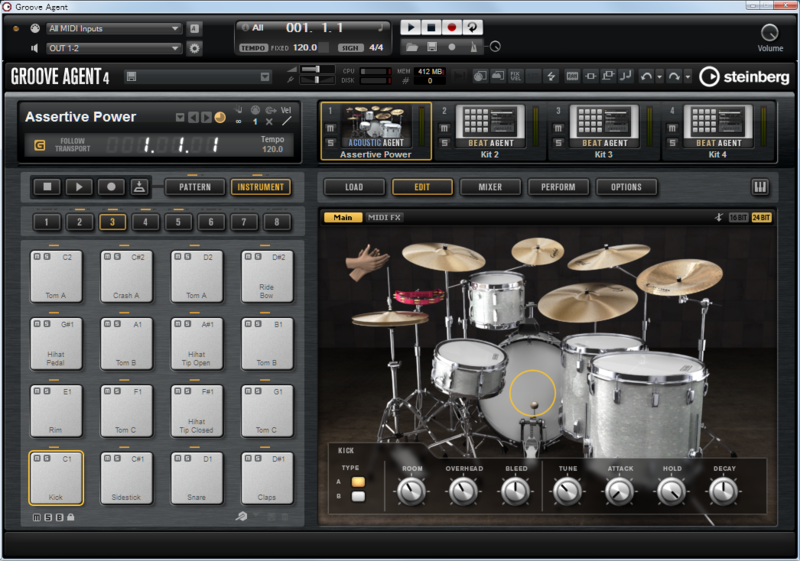Open the MIXER page
800x561 pixels.
point(490,187)
